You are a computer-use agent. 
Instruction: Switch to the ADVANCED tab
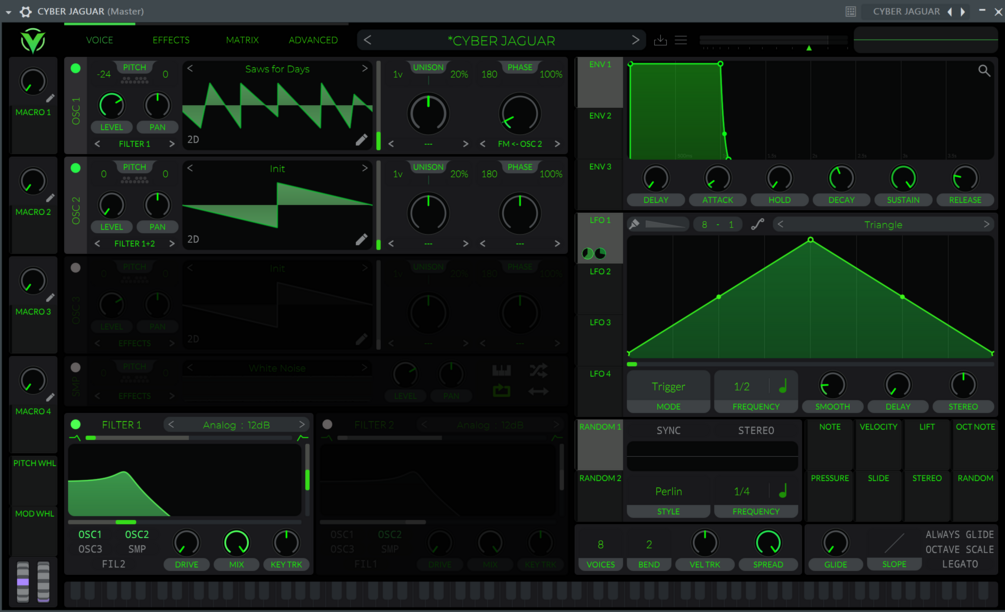click(x=313, y=40)
